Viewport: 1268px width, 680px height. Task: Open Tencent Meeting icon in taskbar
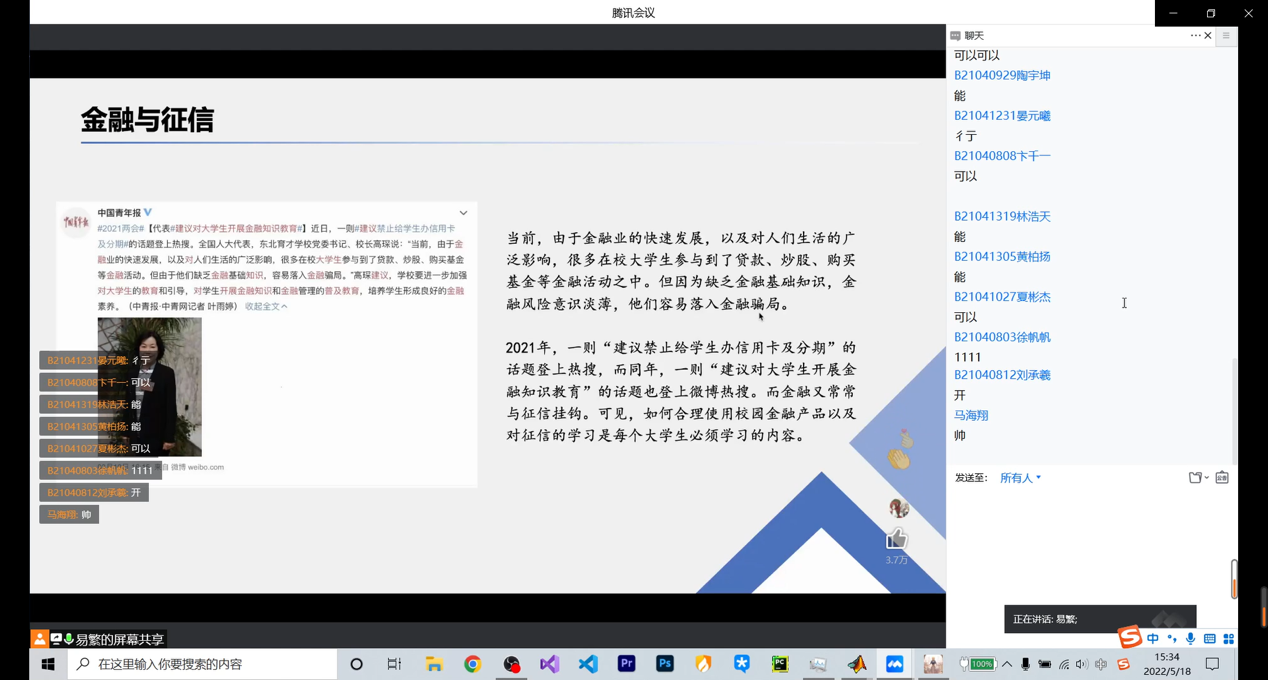895,664
